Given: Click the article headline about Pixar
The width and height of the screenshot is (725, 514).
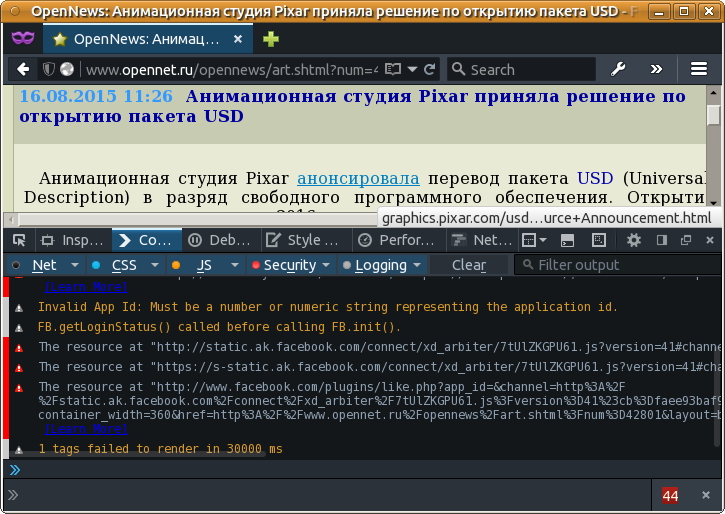Looking at the screenshot, I should tap(352, 106).
